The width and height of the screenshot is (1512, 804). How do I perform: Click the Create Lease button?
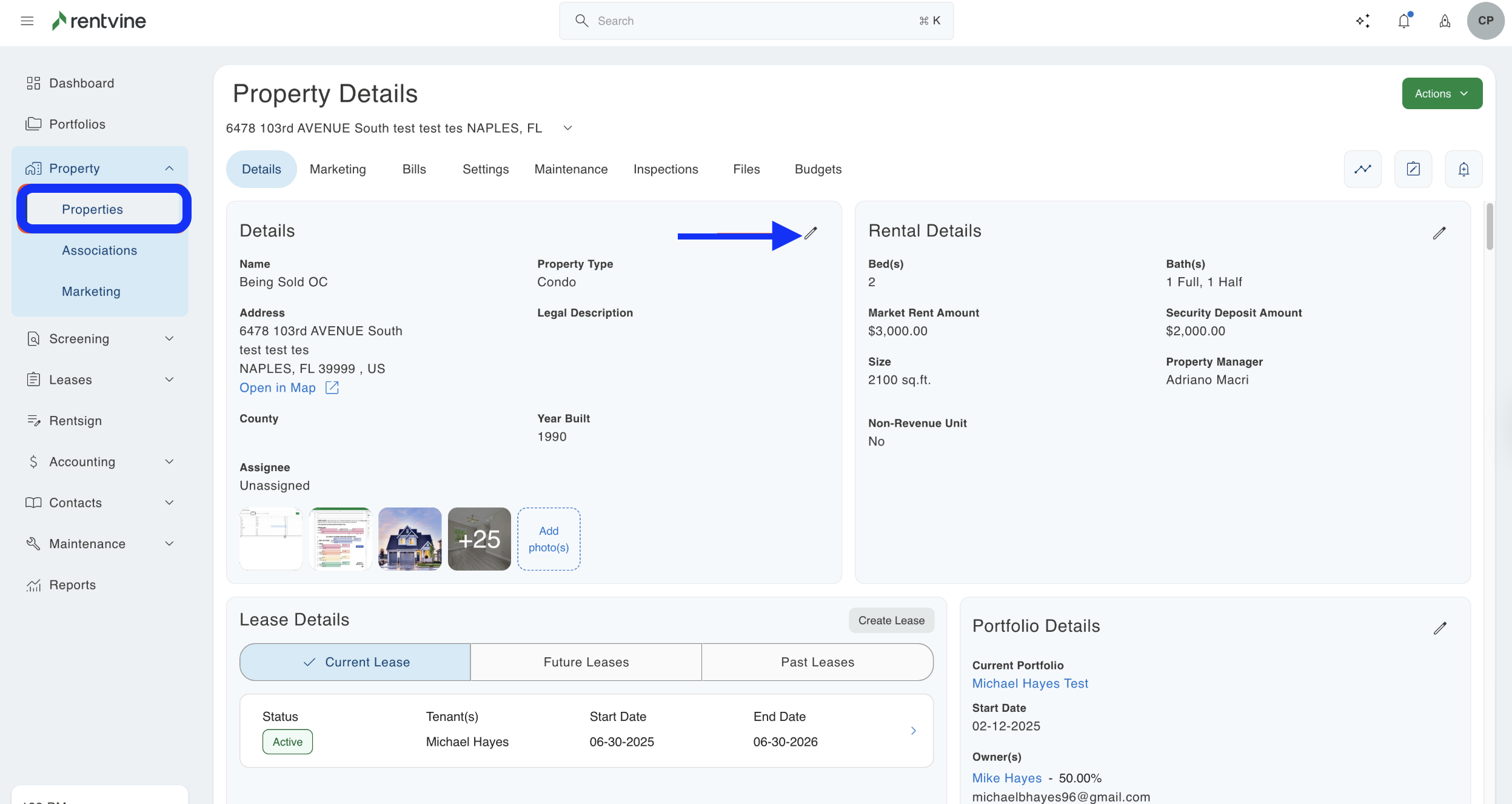pos(891,620)
